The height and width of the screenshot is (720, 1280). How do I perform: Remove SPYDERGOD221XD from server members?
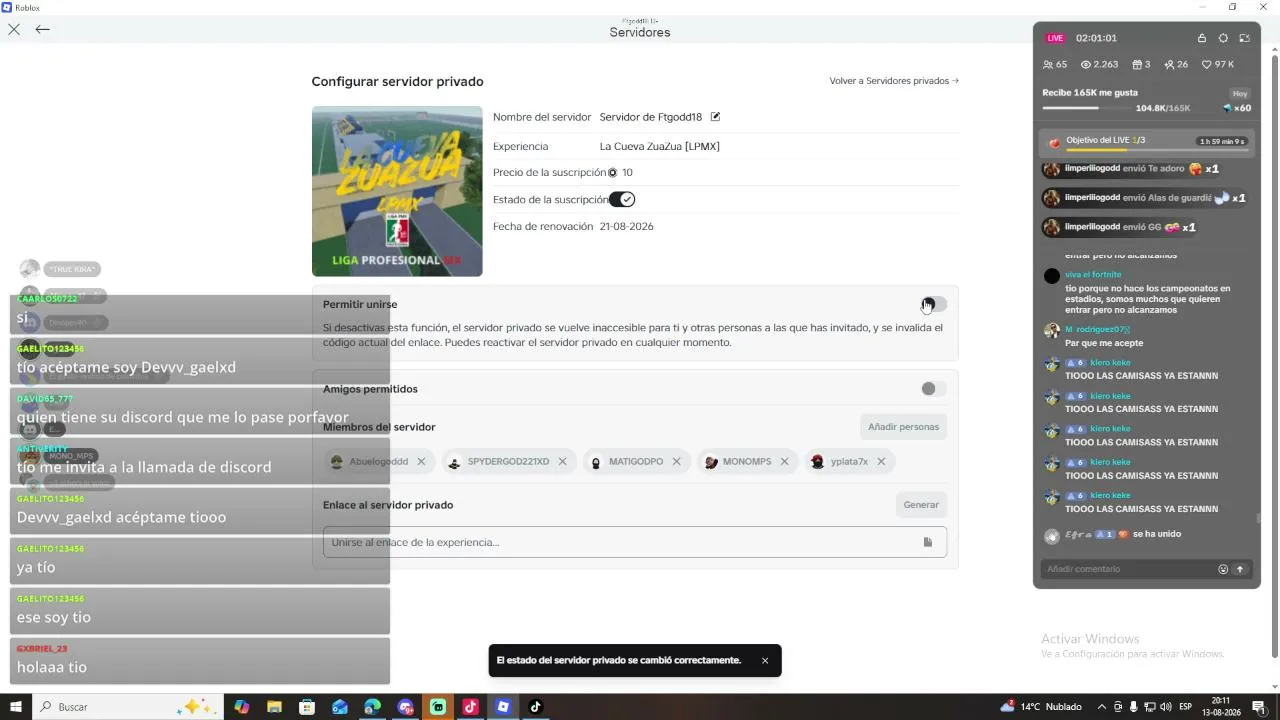click(562, 461)
